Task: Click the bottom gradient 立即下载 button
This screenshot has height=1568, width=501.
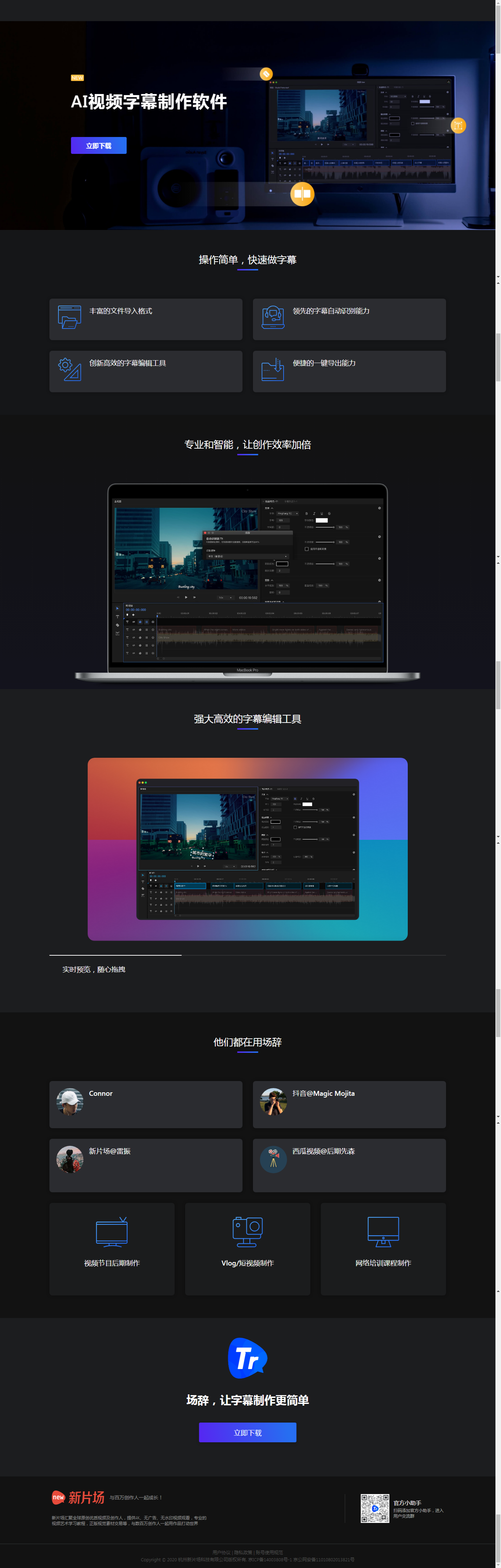Action: [x=247, y=1432]
